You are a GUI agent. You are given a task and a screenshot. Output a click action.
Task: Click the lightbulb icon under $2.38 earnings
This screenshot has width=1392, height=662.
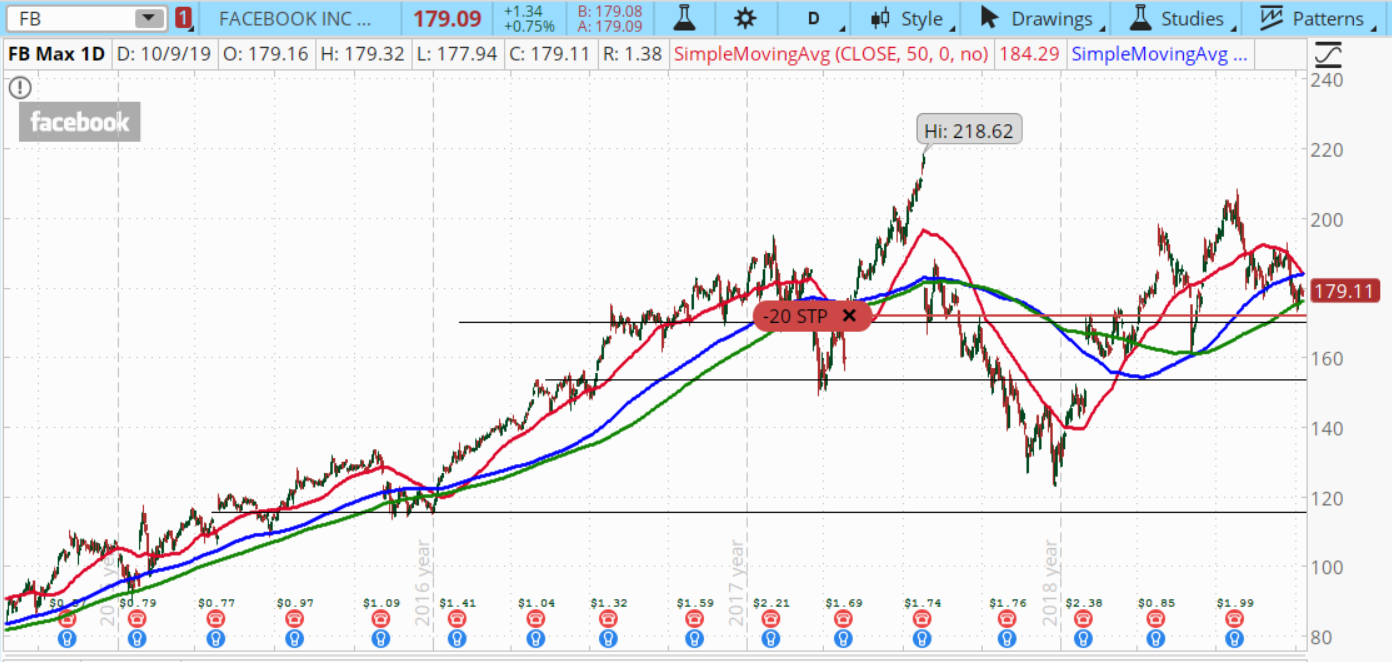point(1084,638)
